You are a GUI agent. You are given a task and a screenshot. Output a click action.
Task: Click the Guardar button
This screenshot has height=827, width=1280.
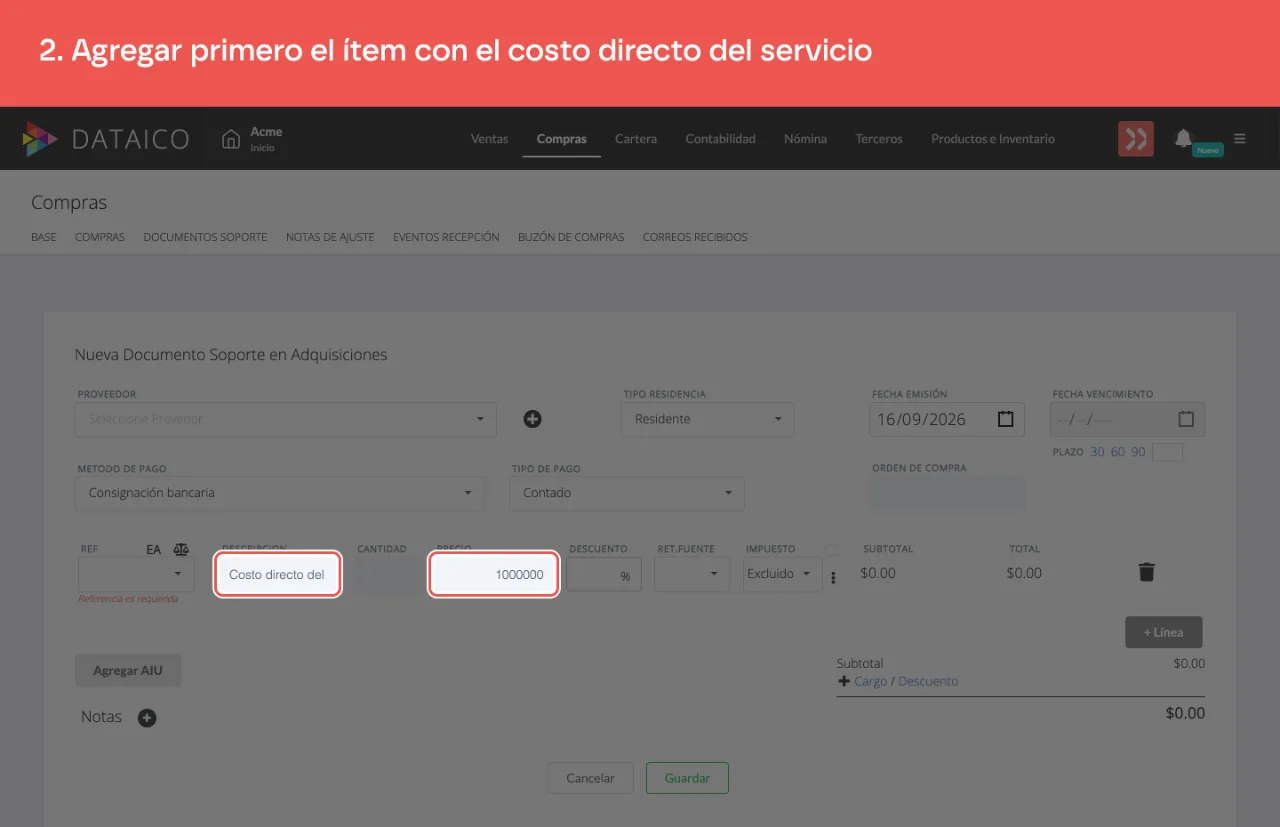click(x=687, y=778)
